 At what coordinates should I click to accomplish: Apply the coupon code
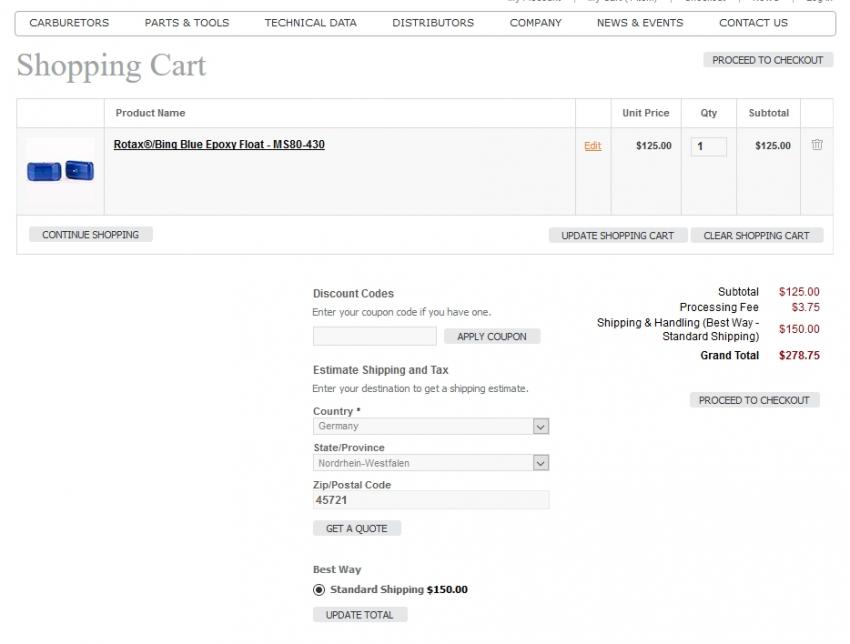pyautogui.click(x=492, y=337)
